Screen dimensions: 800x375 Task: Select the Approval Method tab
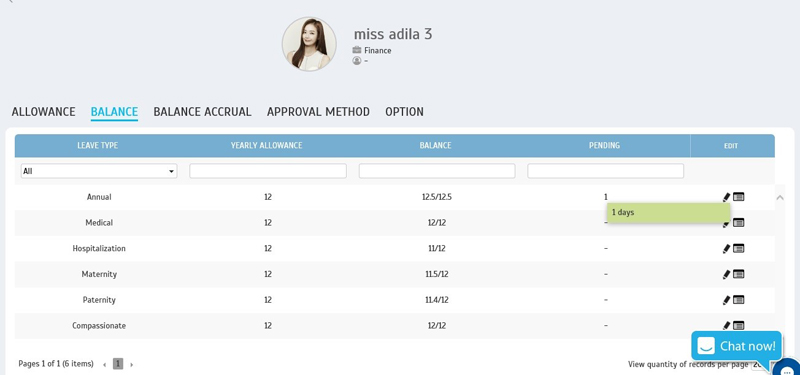[x=318, y=112]
